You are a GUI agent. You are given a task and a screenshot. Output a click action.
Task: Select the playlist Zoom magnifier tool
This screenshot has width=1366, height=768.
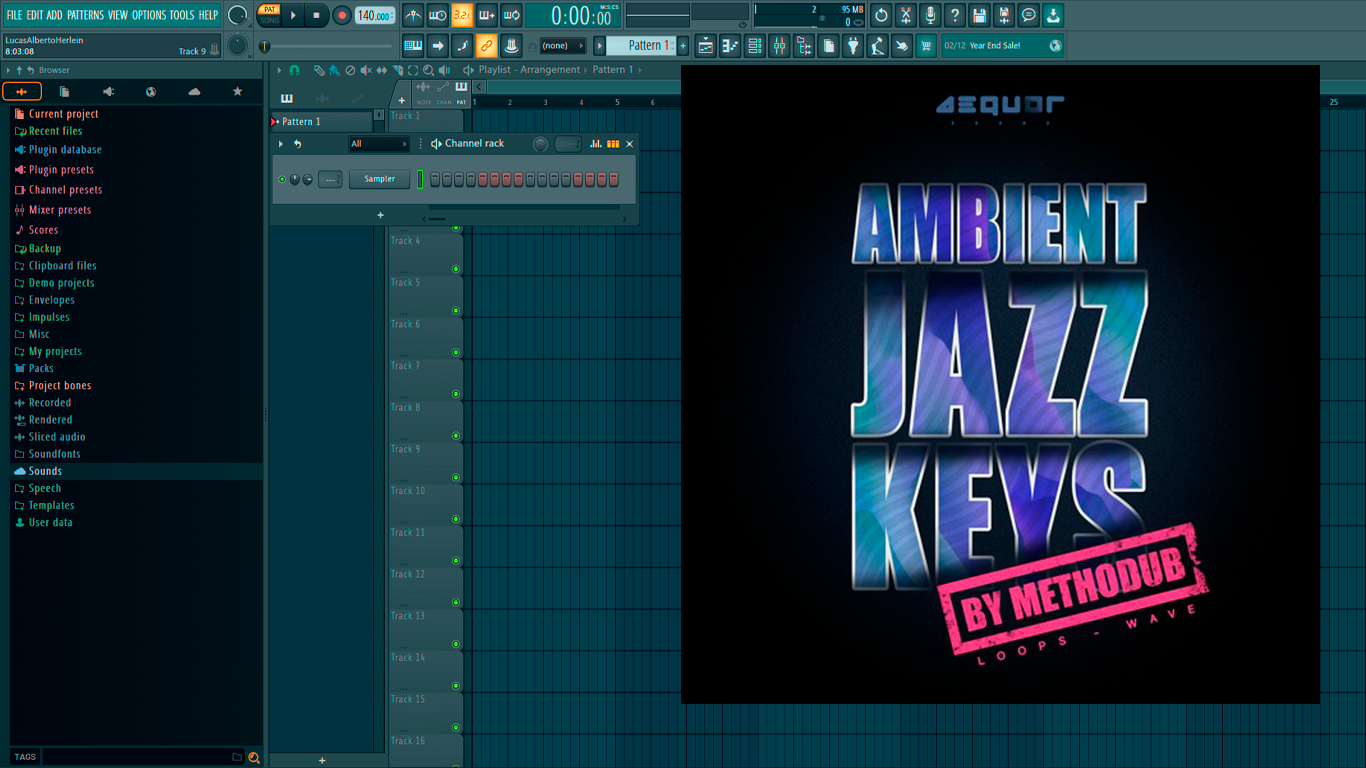pos(429,70)
